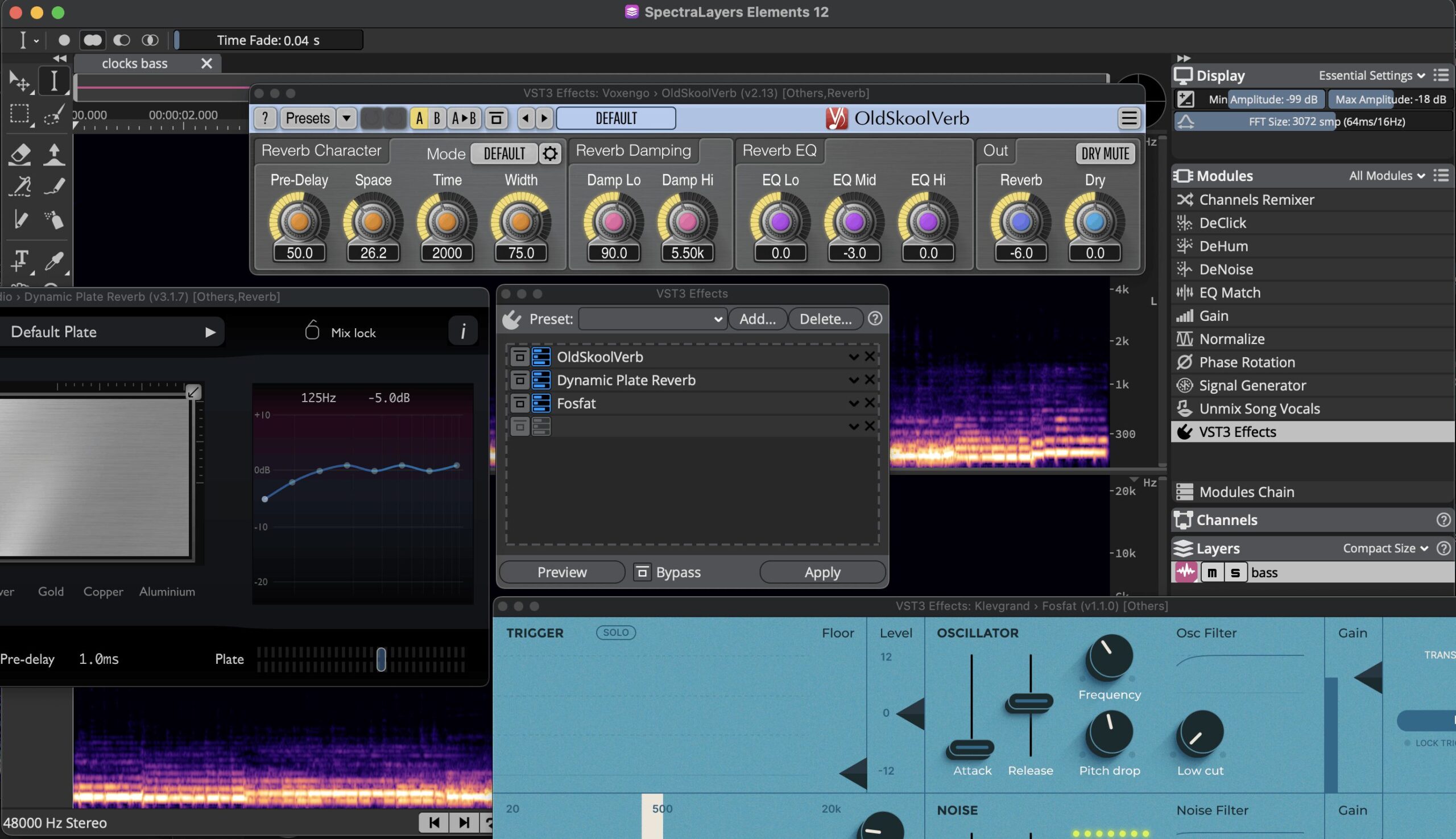Open the Gain module

coord(1313,316)
